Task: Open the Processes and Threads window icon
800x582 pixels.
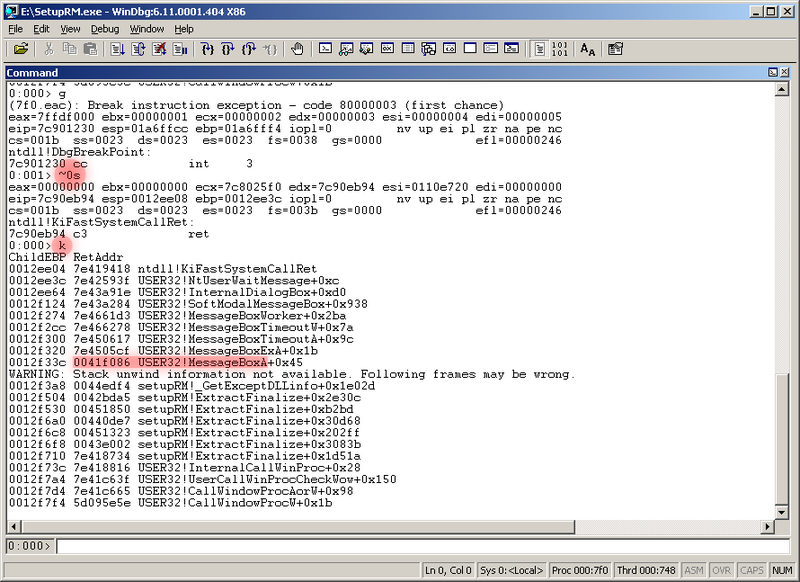Action: 490,49
